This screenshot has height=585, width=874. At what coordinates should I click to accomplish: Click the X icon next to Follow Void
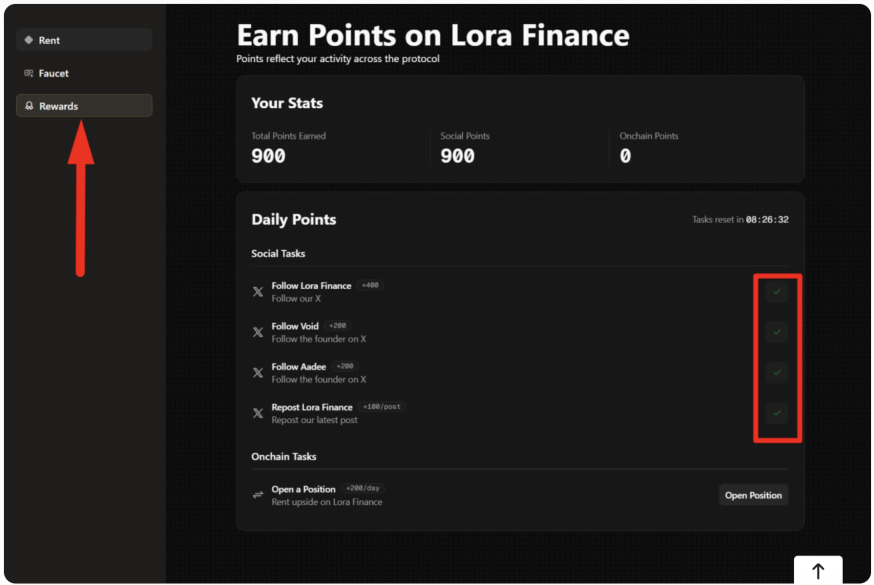(x=257, y=332)
